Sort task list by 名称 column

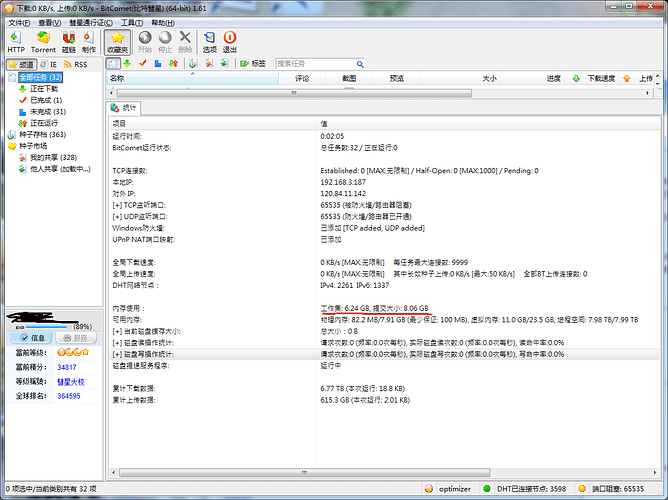click(x=192, y=78)
